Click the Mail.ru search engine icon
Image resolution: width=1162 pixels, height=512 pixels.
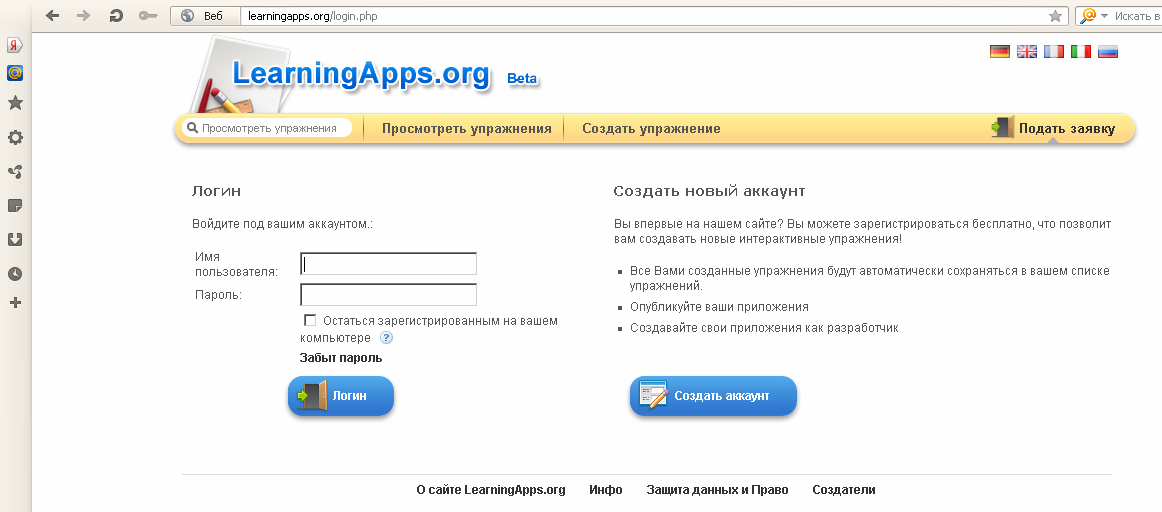pyautogui.click(x=1088, y=16)
